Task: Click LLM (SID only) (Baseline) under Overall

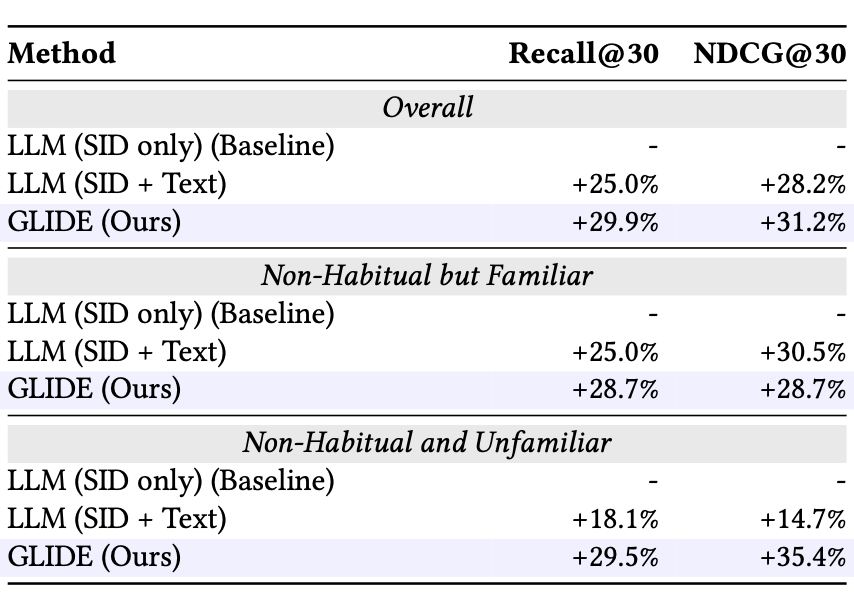Action: (x=171, y=146)
